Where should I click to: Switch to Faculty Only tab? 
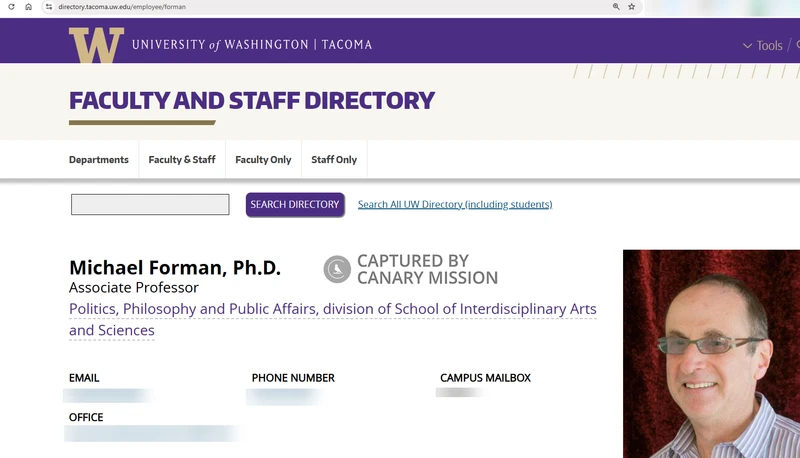[x=263, y=160]
